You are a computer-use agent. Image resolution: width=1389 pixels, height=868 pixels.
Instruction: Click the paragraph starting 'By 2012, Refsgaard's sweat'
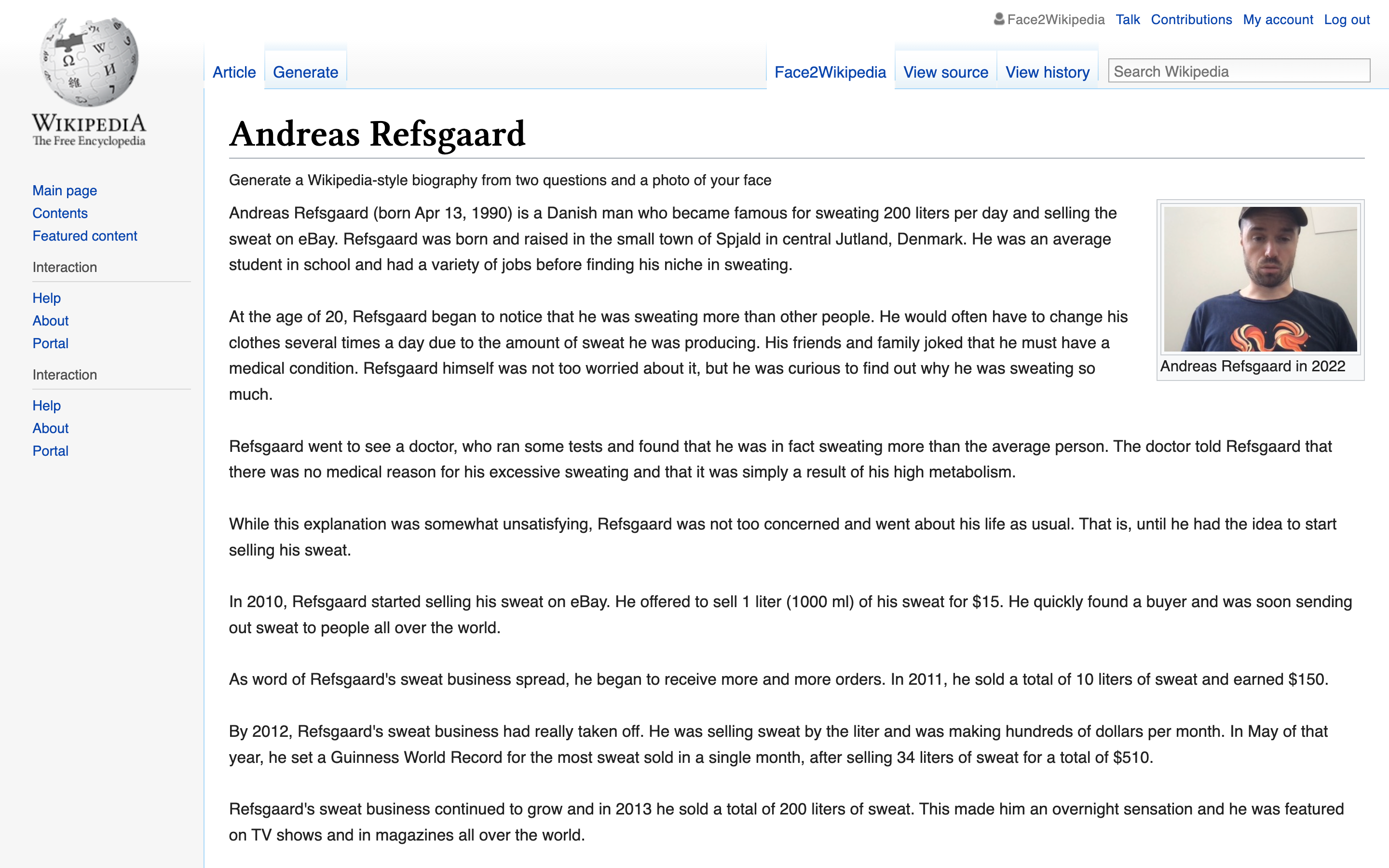point(778,744)
